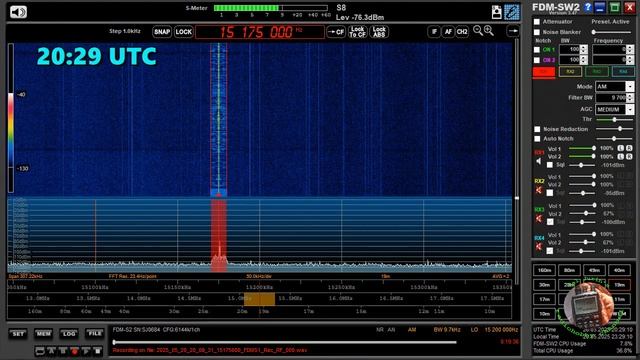Image resolution: width=640 pixels, height=360 pixels.
Task: Adjust Notch 2 BW 100 stepper
Action: click(x=584, y=60)
